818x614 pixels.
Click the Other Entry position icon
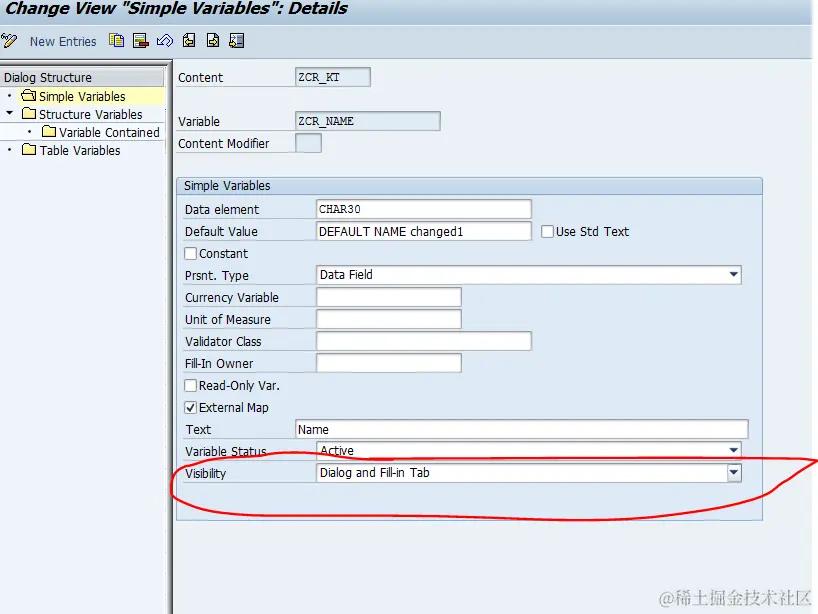pos(236,40)
